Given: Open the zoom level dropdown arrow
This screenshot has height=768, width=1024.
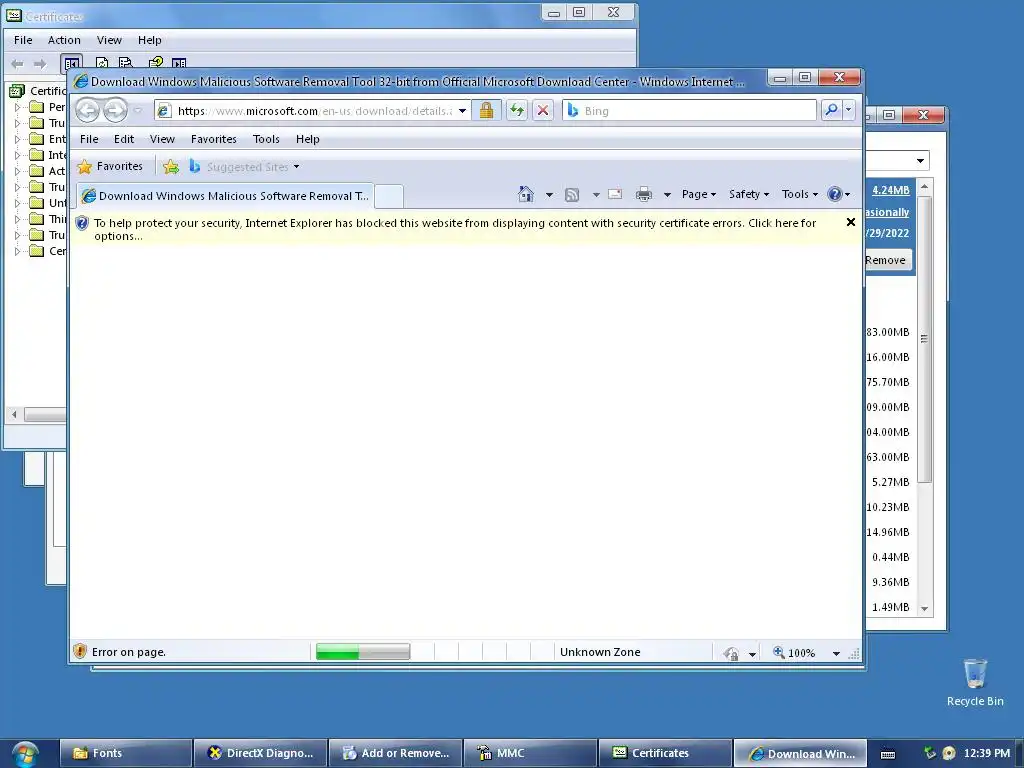Looking at the screenshot, I should [x=836, y=653].
